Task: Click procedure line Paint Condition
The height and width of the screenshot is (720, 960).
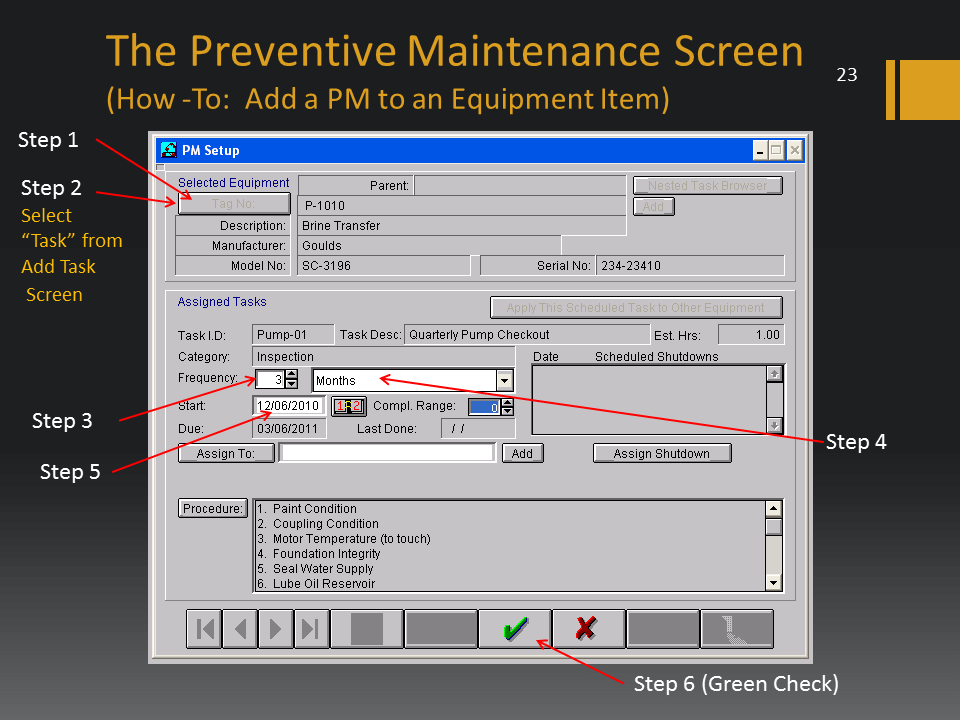Action: point(315,509)
